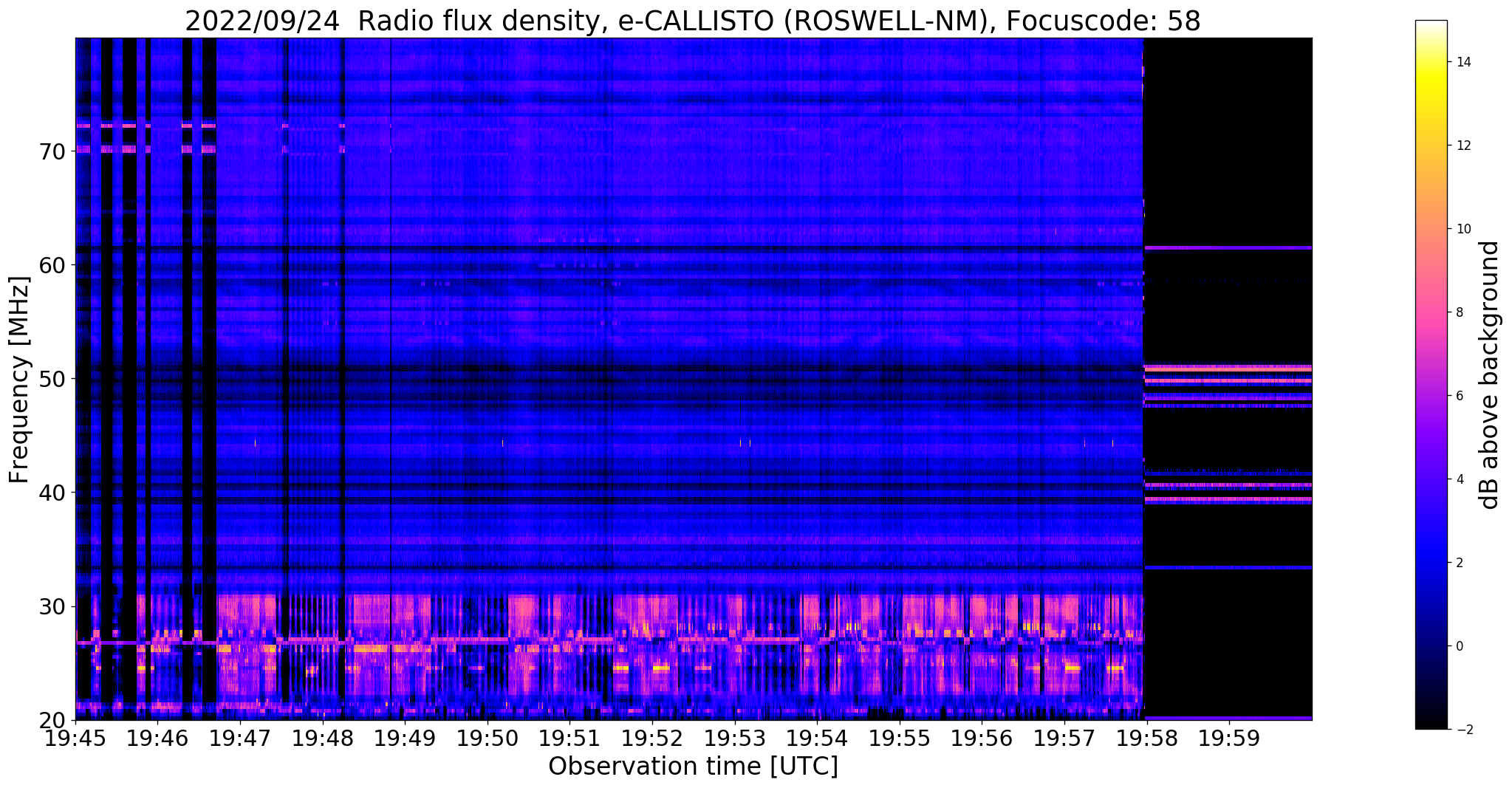Viewport: 1512px width, 788px height.
Task: Click the 19:54 time tick label
Action: [817, 738]
